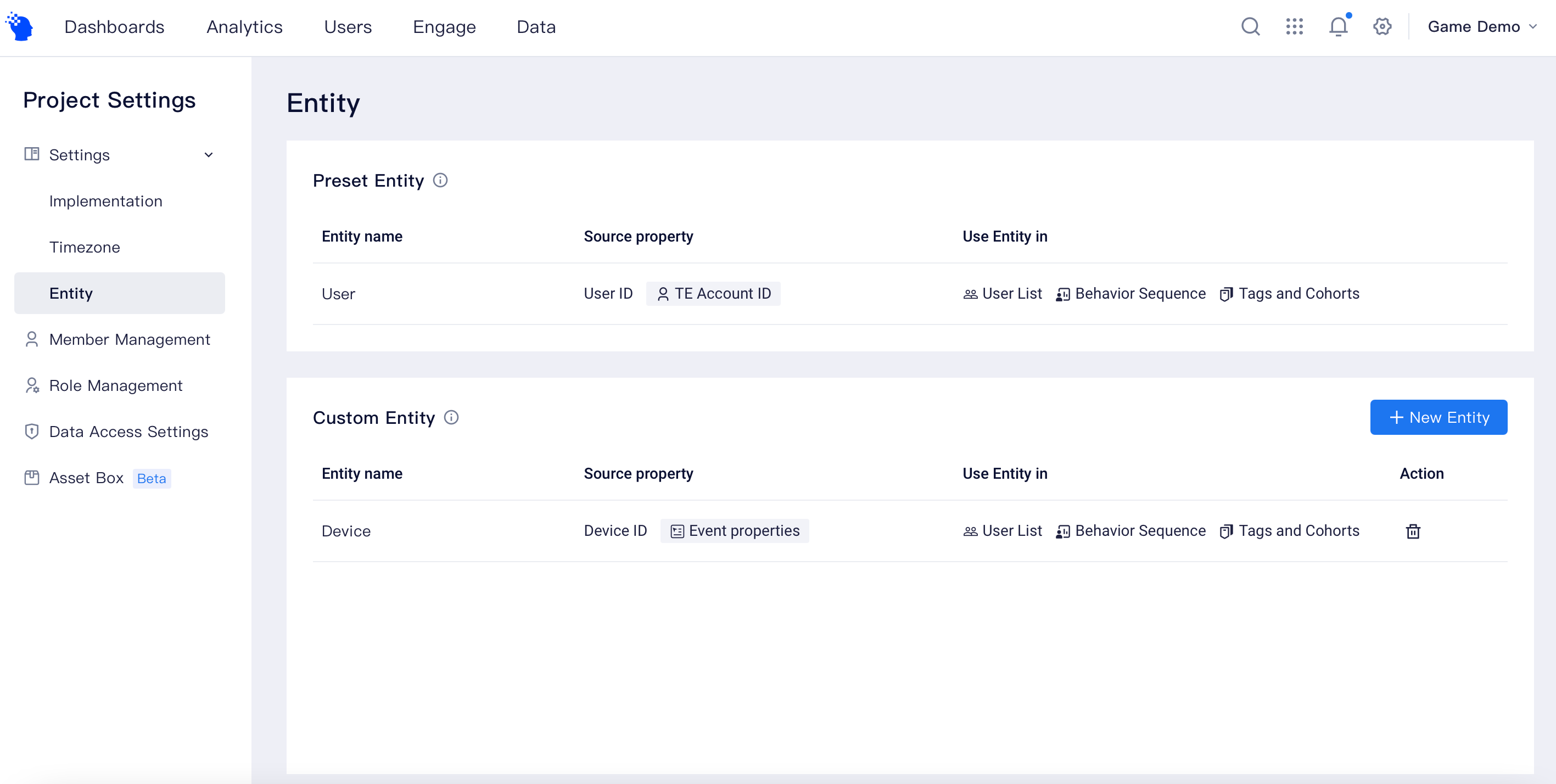Open the apps grid icon

click(x=1295, y=26)
